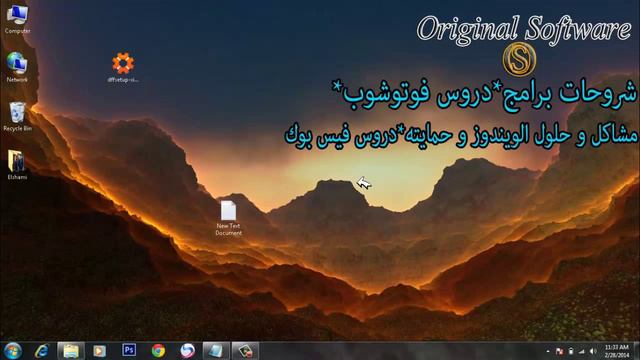Open Windows Explorer from the taskbar
Image resolution: width=640 pixels, height=360 pixels.
coord(71,351)
